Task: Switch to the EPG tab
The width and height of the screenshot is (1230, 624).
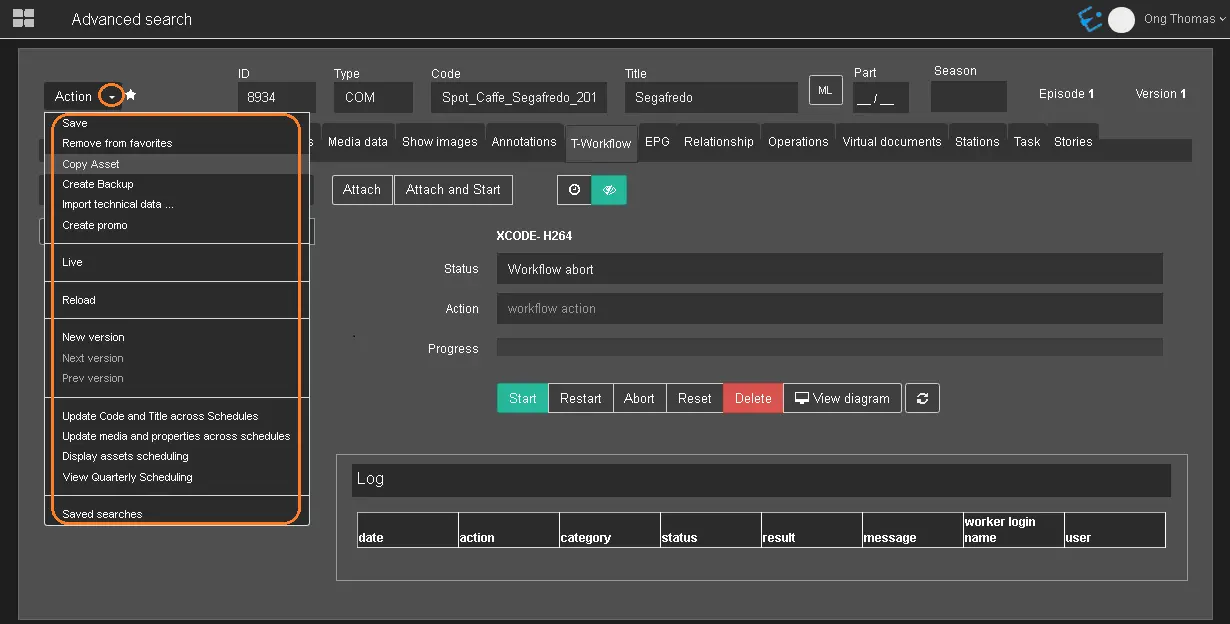Action: (657, 142)
